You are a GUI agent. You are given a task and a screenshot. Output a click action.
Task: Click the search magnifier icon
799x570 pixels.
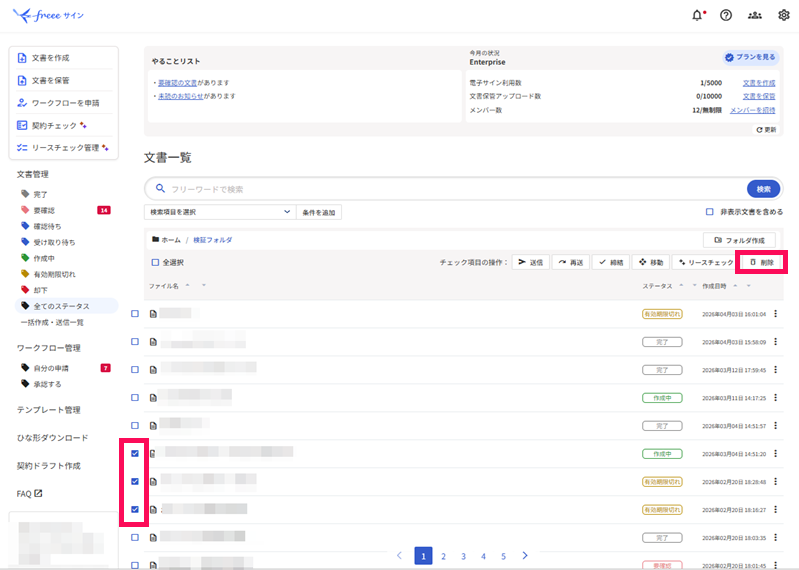click(160, 188)
